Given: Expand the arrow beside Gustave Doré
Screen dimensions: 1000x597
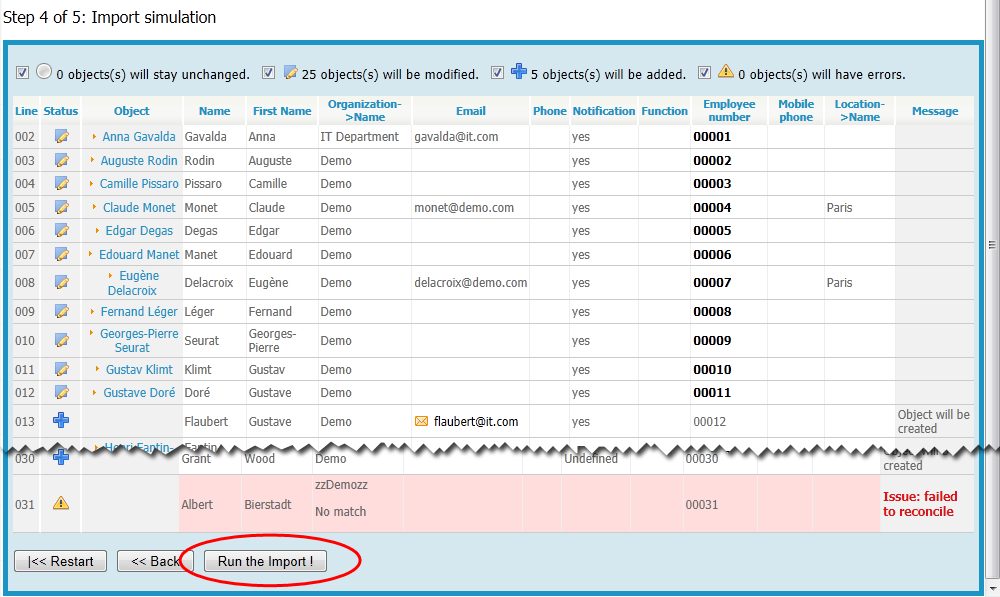Looking at the screenshot, I should pyautogui.click(x=95, y=392).
